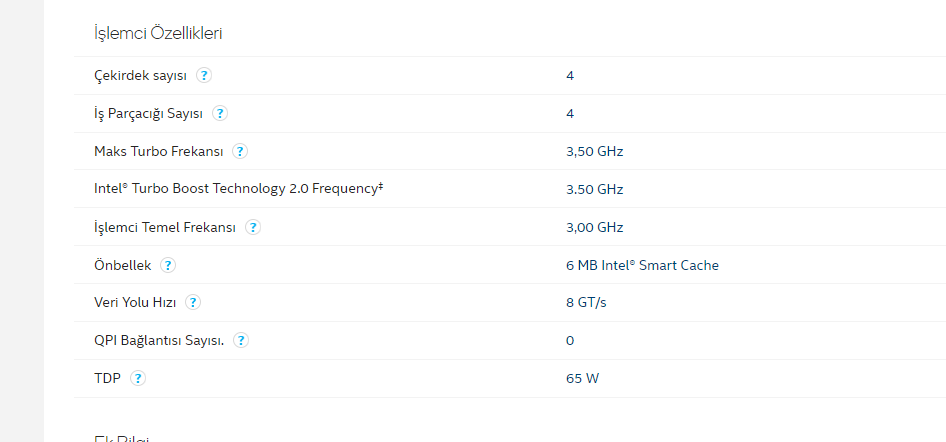Click the help icon for QPI Bağlantısı Sayısı
The height and width of the screenshot is (442, 946).
point(241,340)
